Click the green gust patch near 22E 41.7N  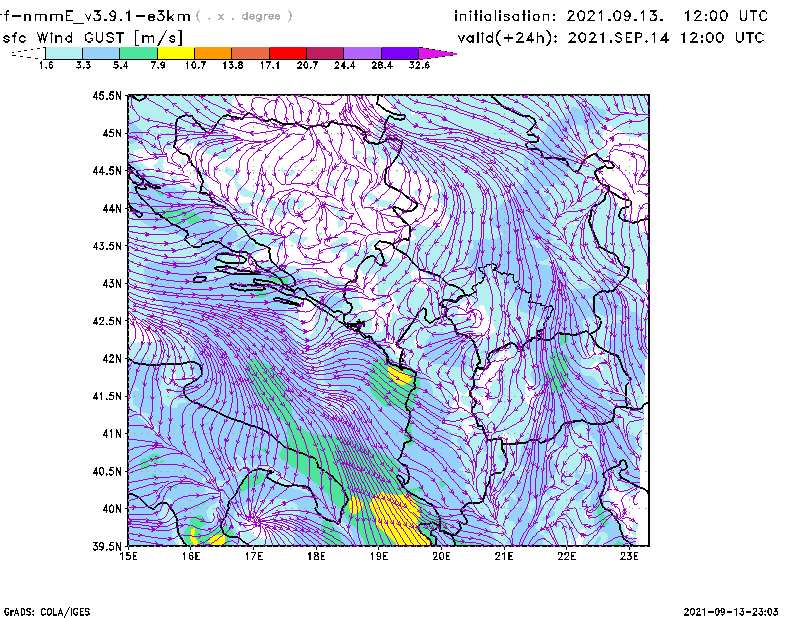[558, 371]
